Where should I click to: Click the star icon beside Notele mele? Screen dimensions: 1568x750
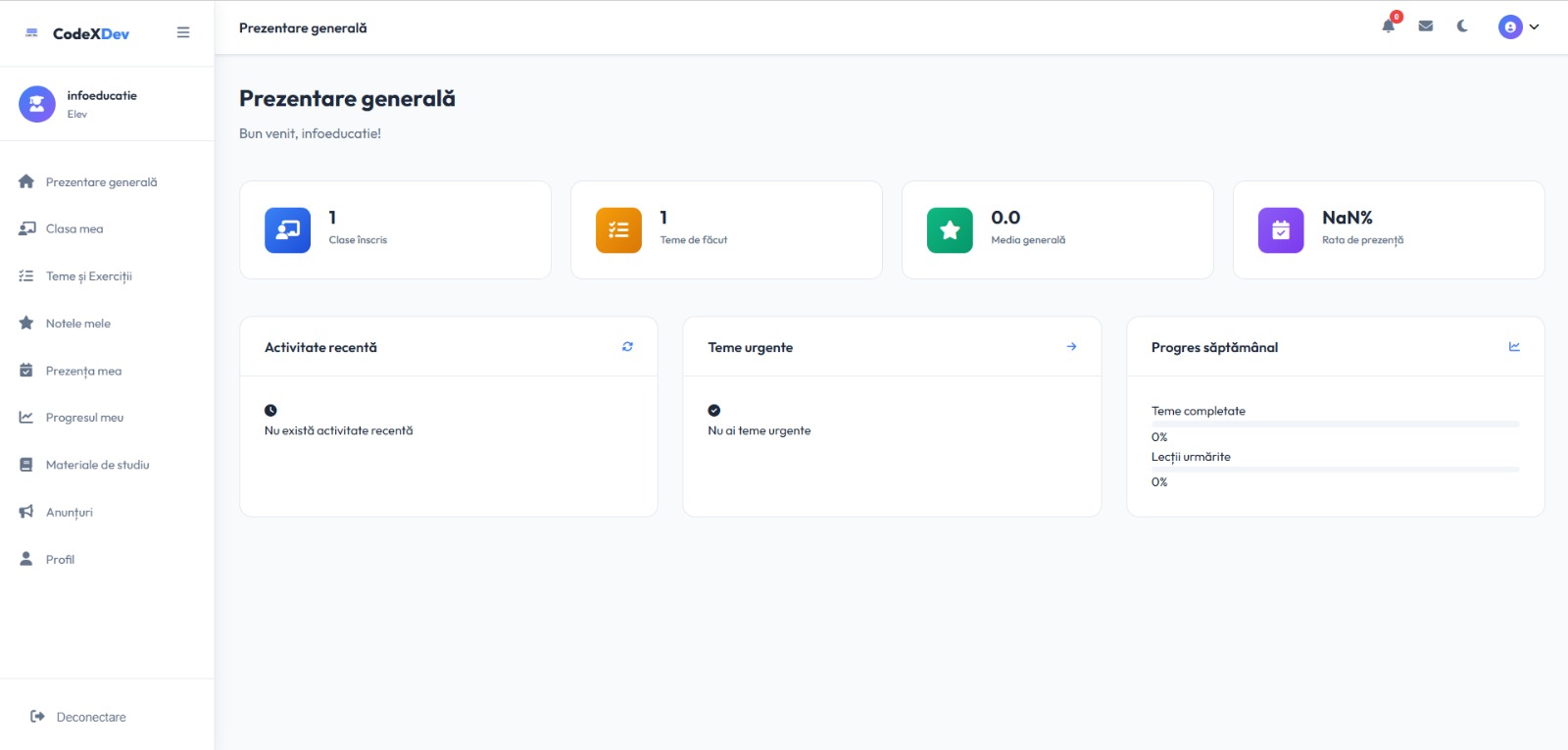click(26, 323)
